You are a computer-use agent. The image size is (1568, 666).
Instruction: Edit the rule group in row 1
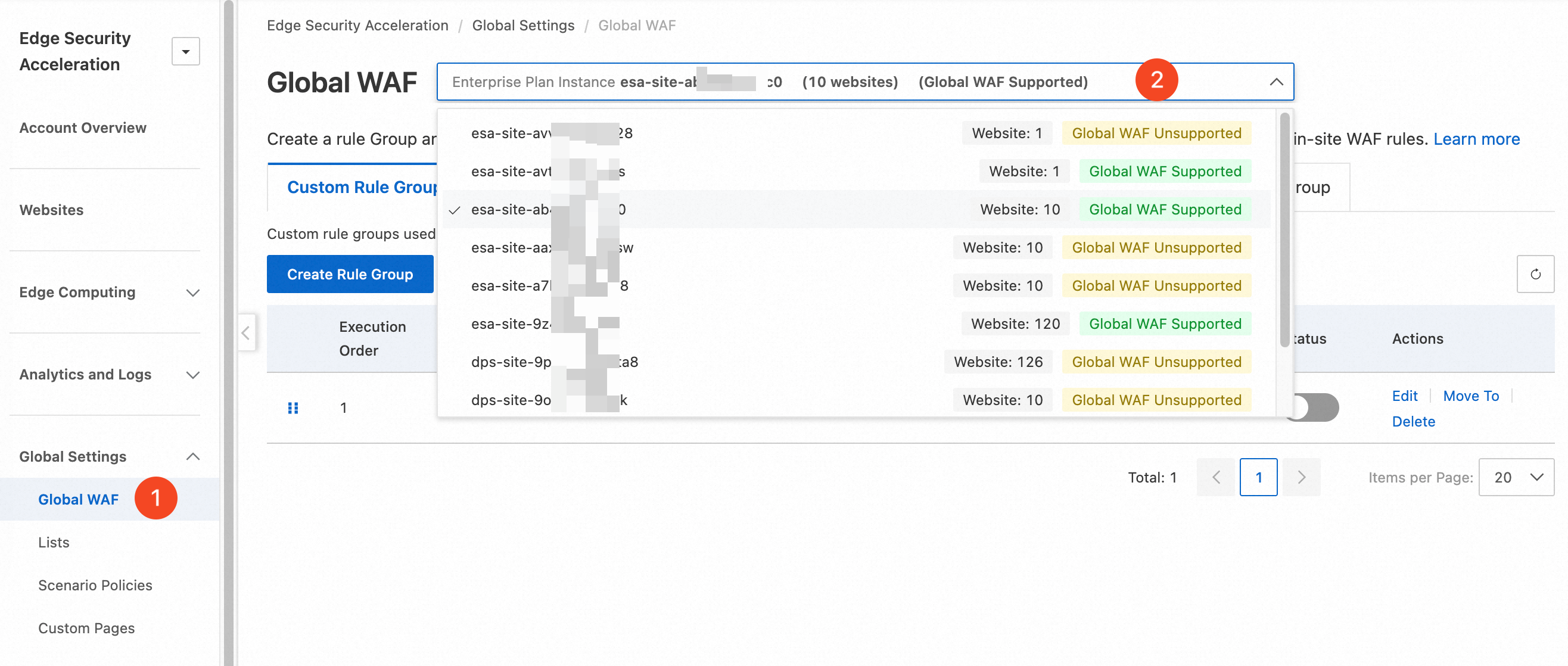pos(1404,396)
